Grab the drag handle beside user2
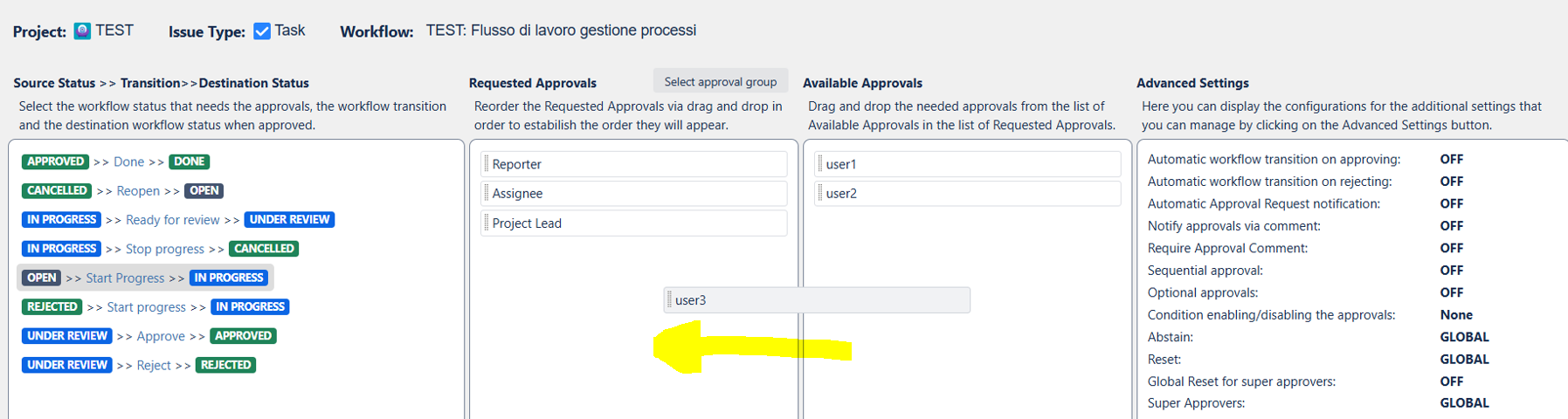 (820, 194)
